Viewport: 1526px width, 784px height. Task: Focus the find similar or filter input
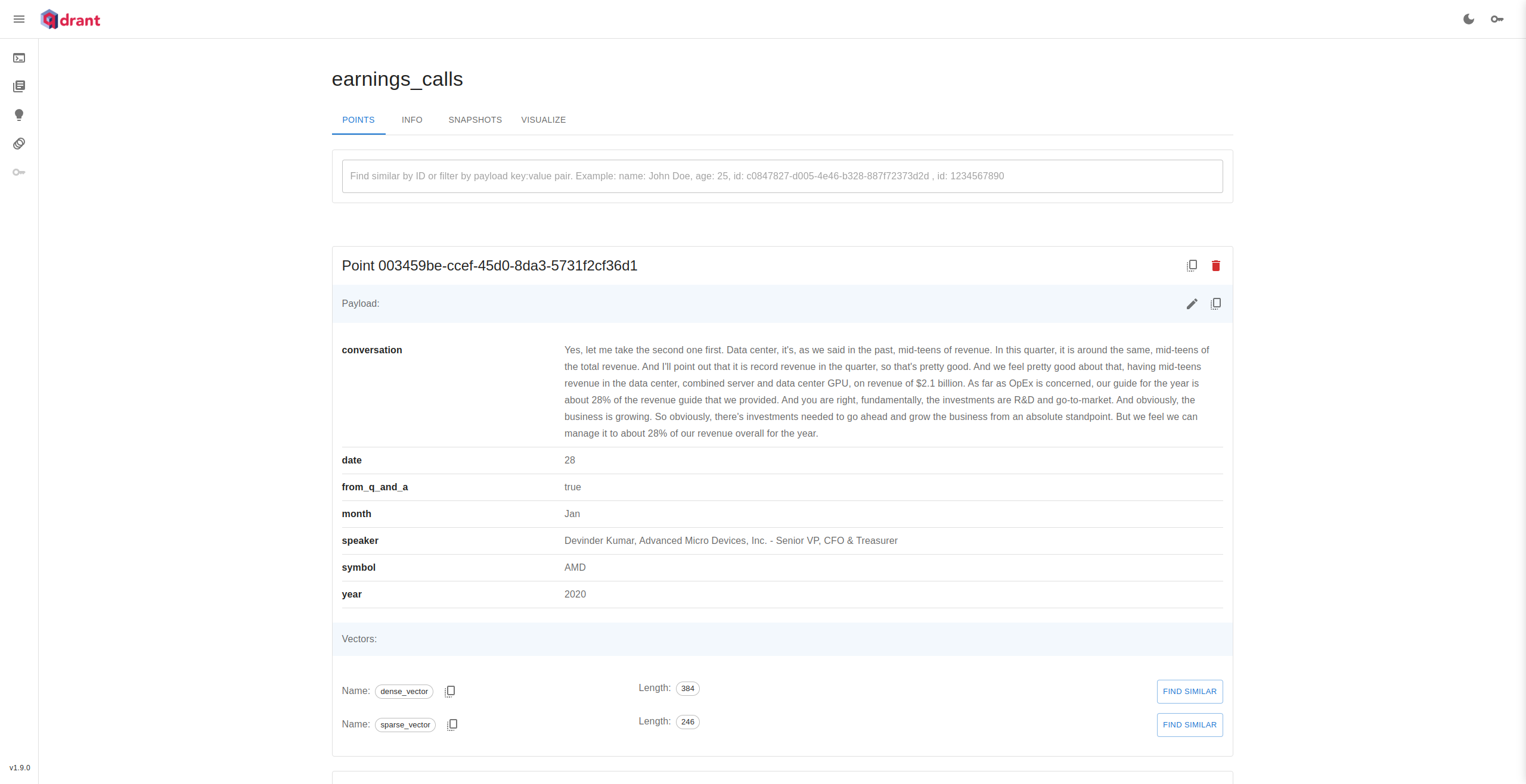coord(782,176)
